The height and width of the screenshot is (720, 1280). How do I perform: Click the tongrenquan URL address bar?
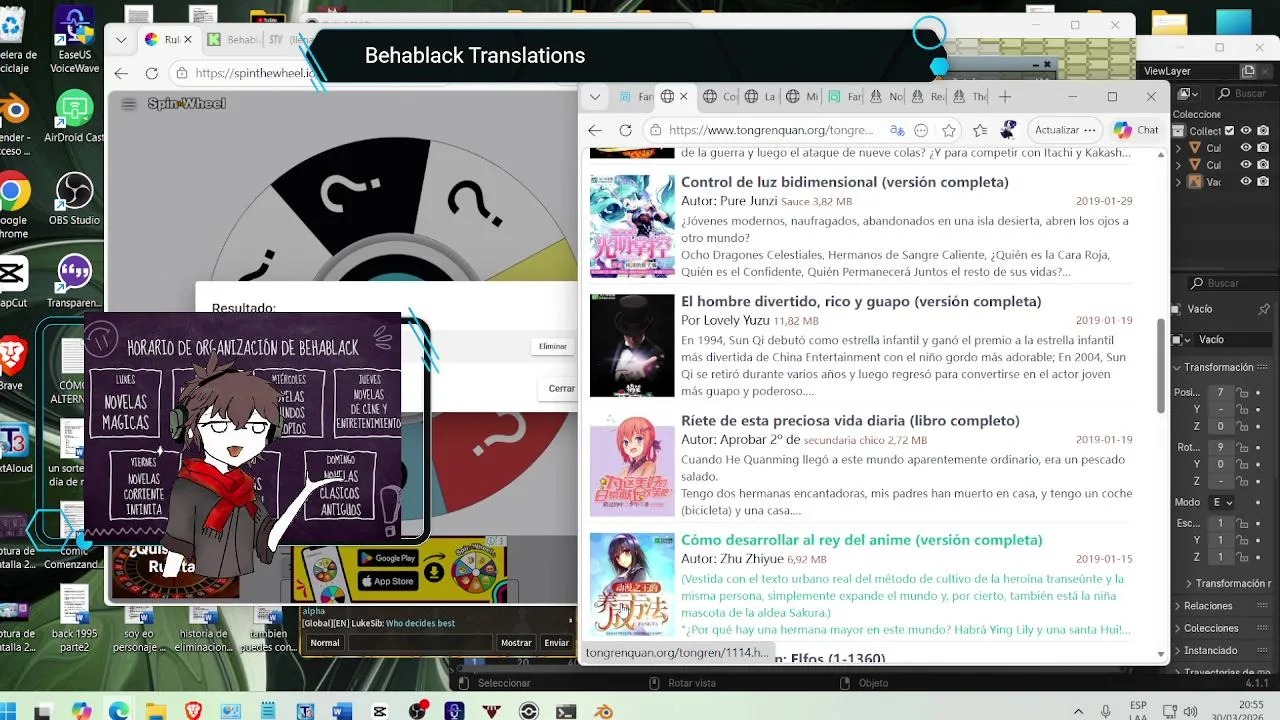click(771, 130)
